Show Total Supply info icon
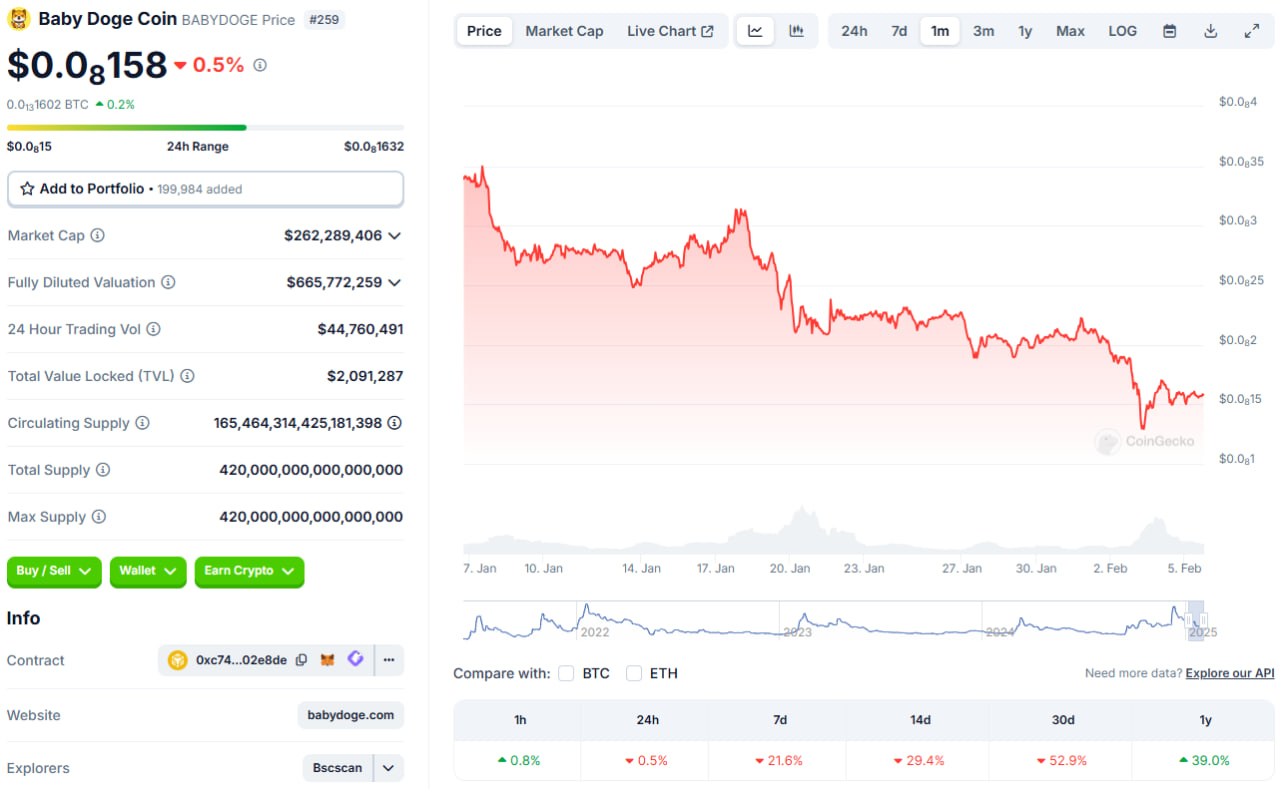The height and width of the screenshot is (789, 1280). 102,470
